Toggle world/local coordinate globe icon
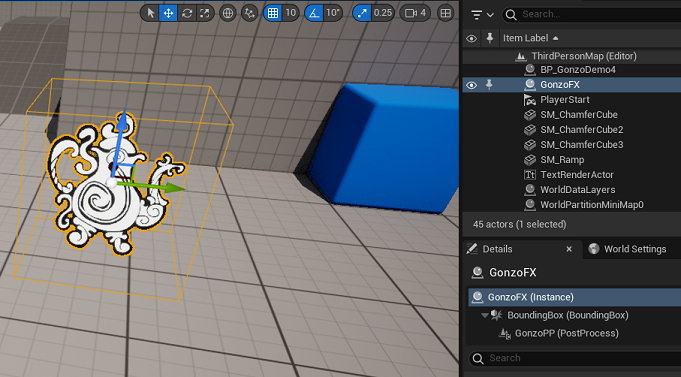Image resolution: width=681 pixels, height=377 pixels. 228,13
